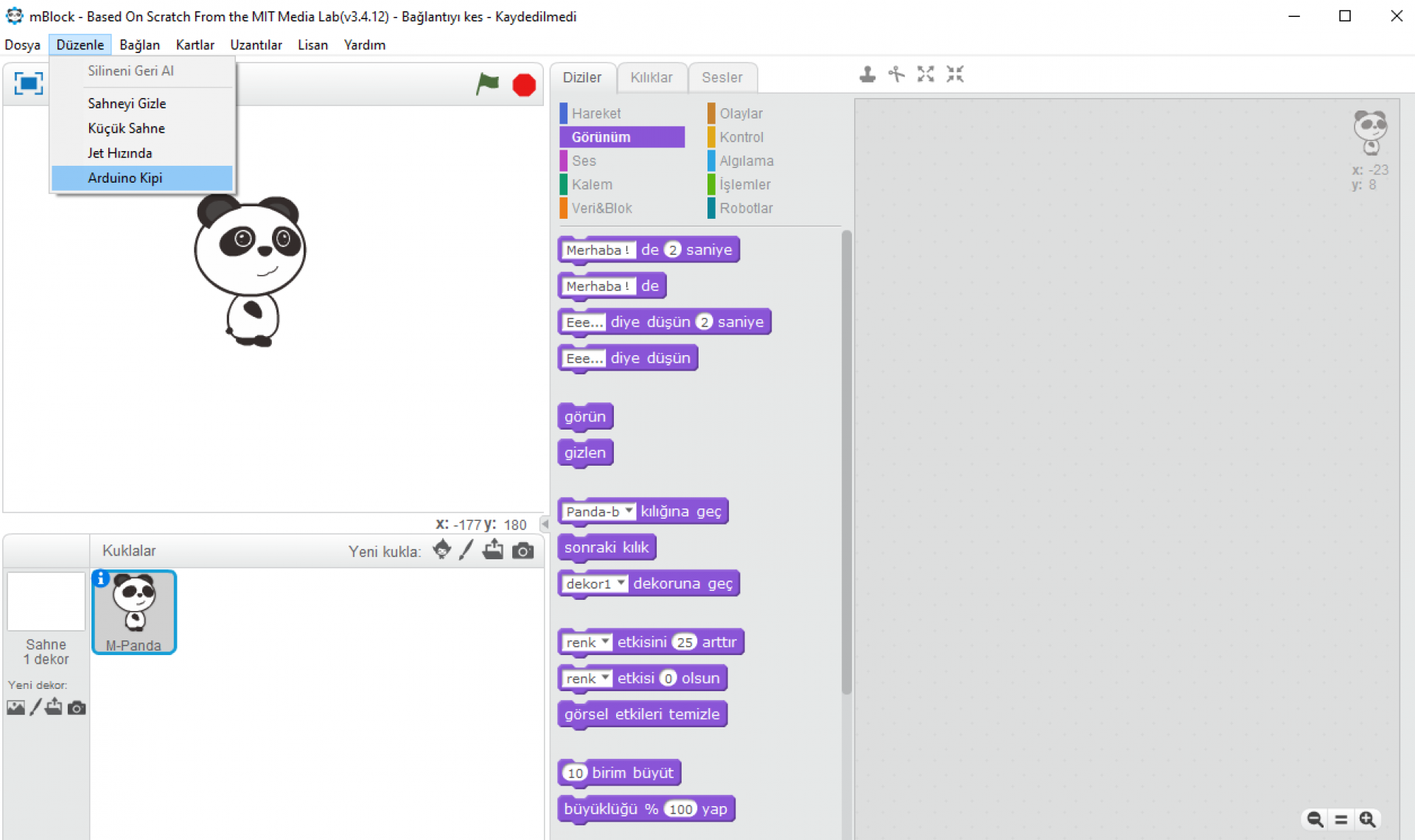Click the green flag to start
Image resolution: width=1415 pixels, height=840 pixels.
click(487, 84)
